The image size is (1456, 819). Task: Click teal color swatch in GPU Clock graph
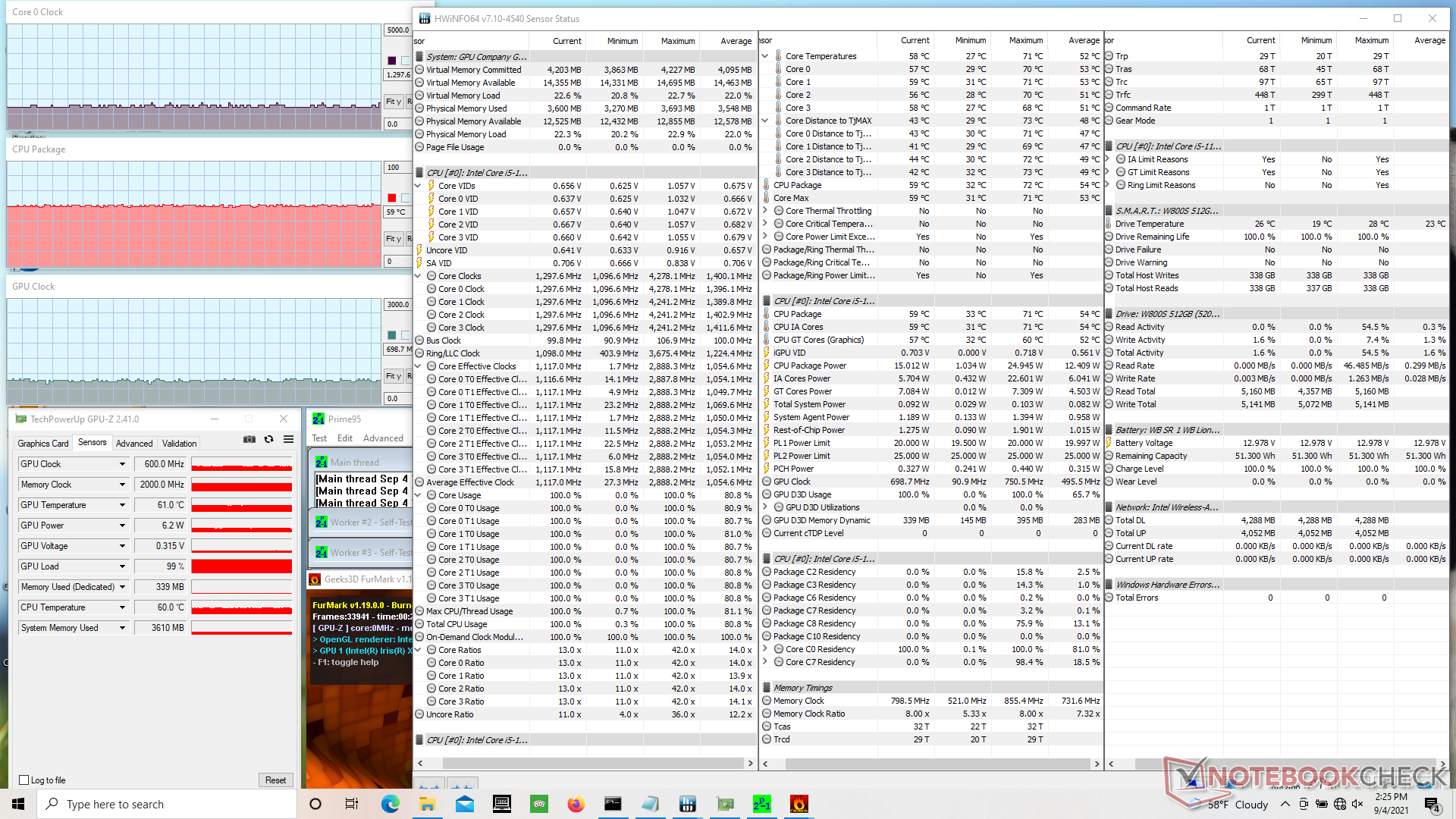point(392,335)
